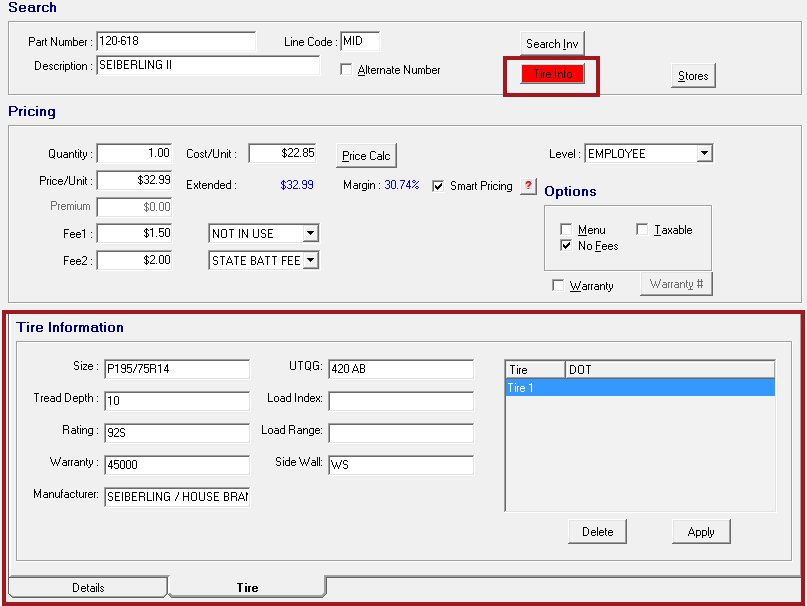Click the Search Inv button
Image resolution: width=807 pixels, height=606 pixels.
[552, 44]
